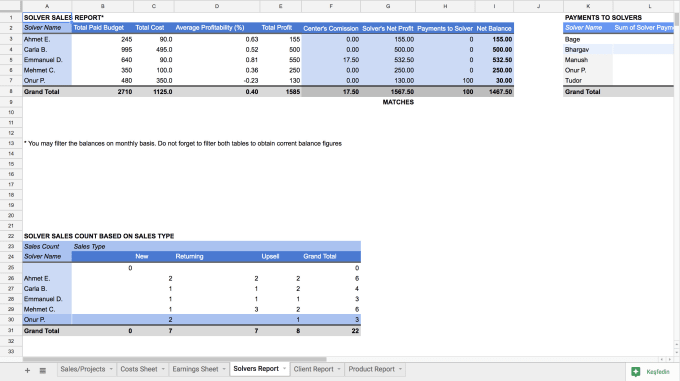Select 'Ahmet E.' in sales report
The image size is (680, 381).
coord(47,39)
